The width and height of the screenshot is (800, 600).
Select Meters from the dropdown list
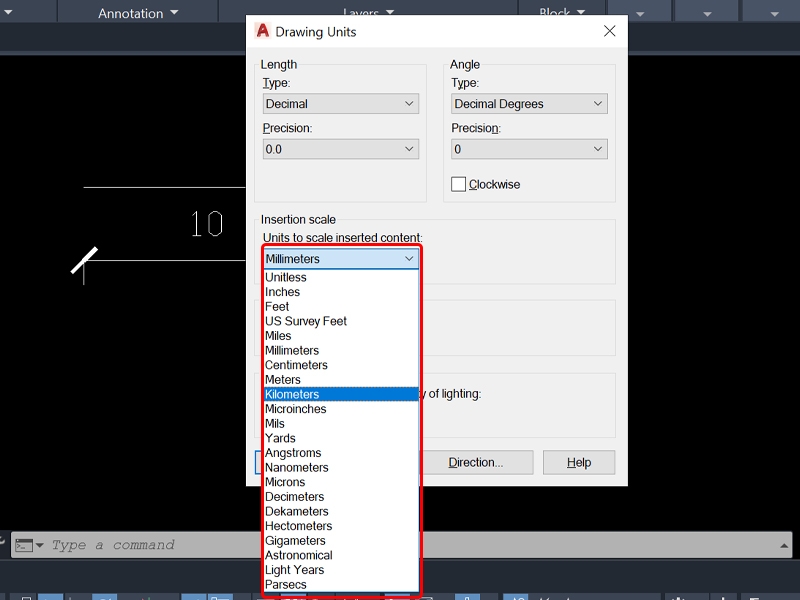[341, 380]
